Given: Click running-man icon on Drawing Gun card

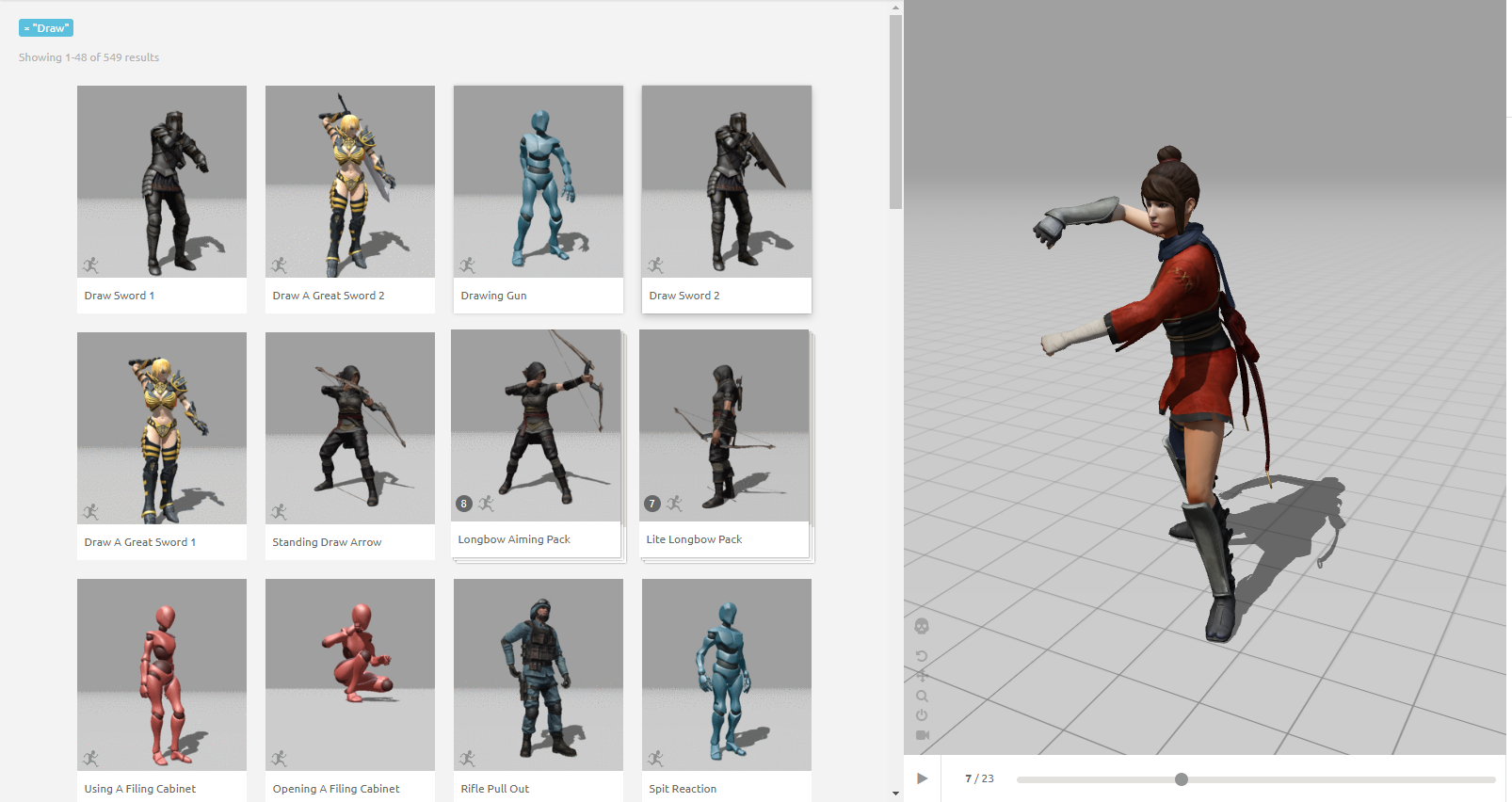Looking at the screenshot, I should tap(467, 265).
